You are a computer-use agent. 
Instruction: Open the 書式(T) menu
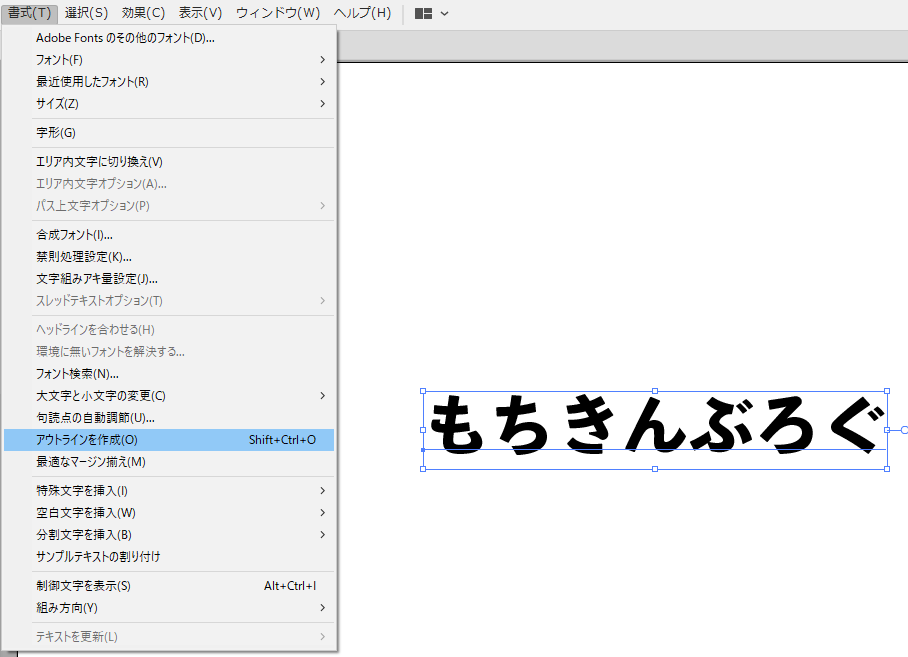29,12
